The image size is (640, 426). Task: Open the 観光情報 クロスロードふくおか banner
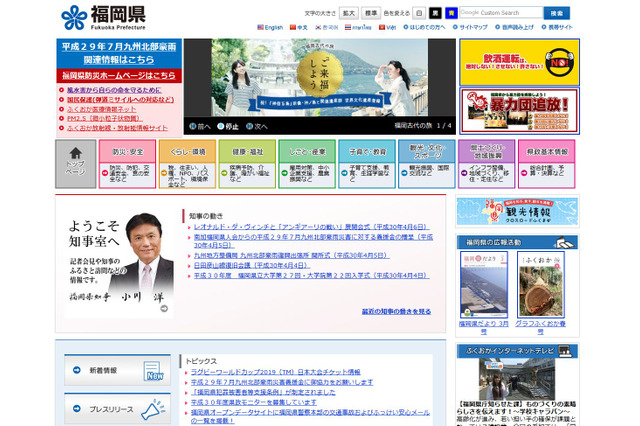(517, 211)
